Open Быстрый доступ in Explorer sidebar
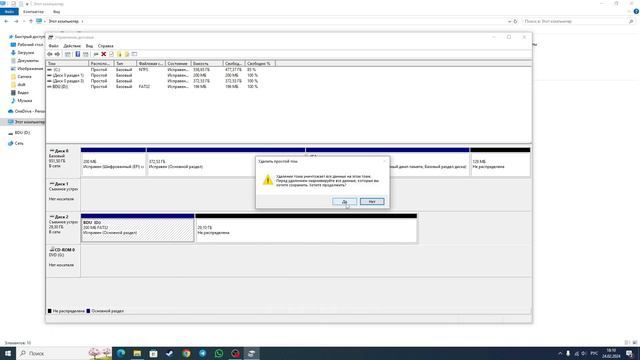The width and height of the screenshot is (640, 360). click(26, 36)
